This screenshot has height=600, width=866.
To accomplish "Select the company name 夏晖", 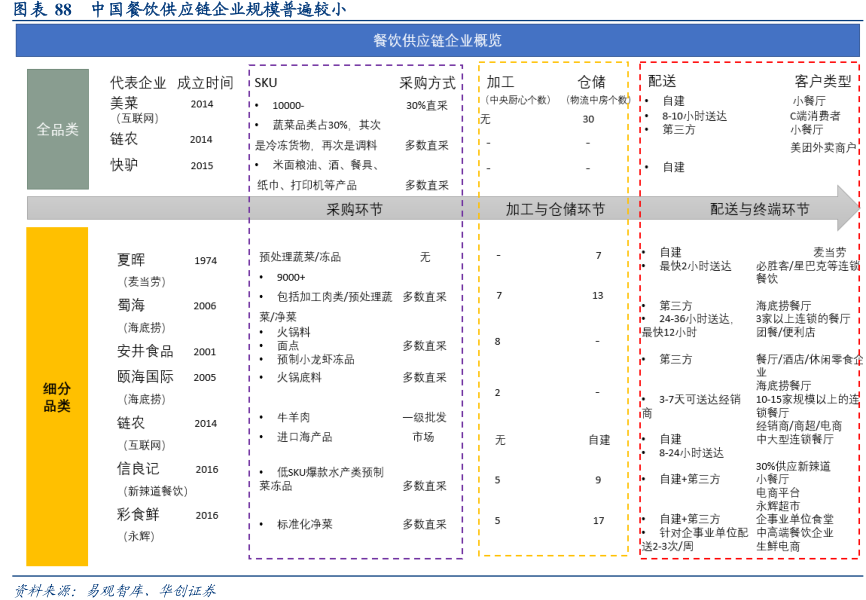I will (x=131, y=260).
